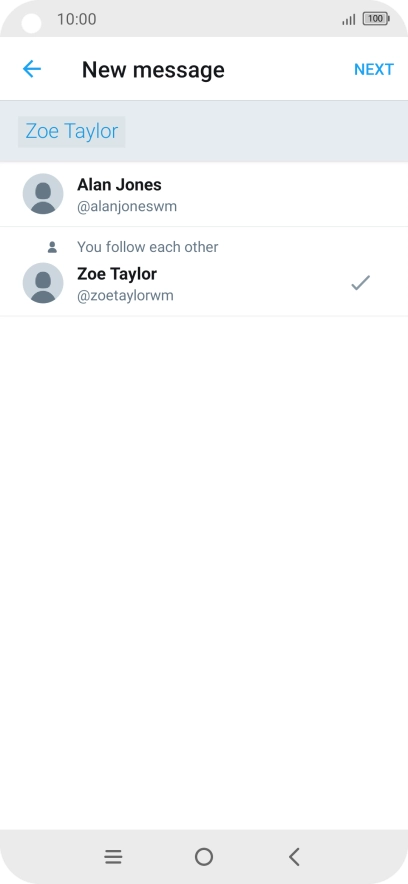Click the recipient search field area
The image size is (408, 884).
[204, 131]
